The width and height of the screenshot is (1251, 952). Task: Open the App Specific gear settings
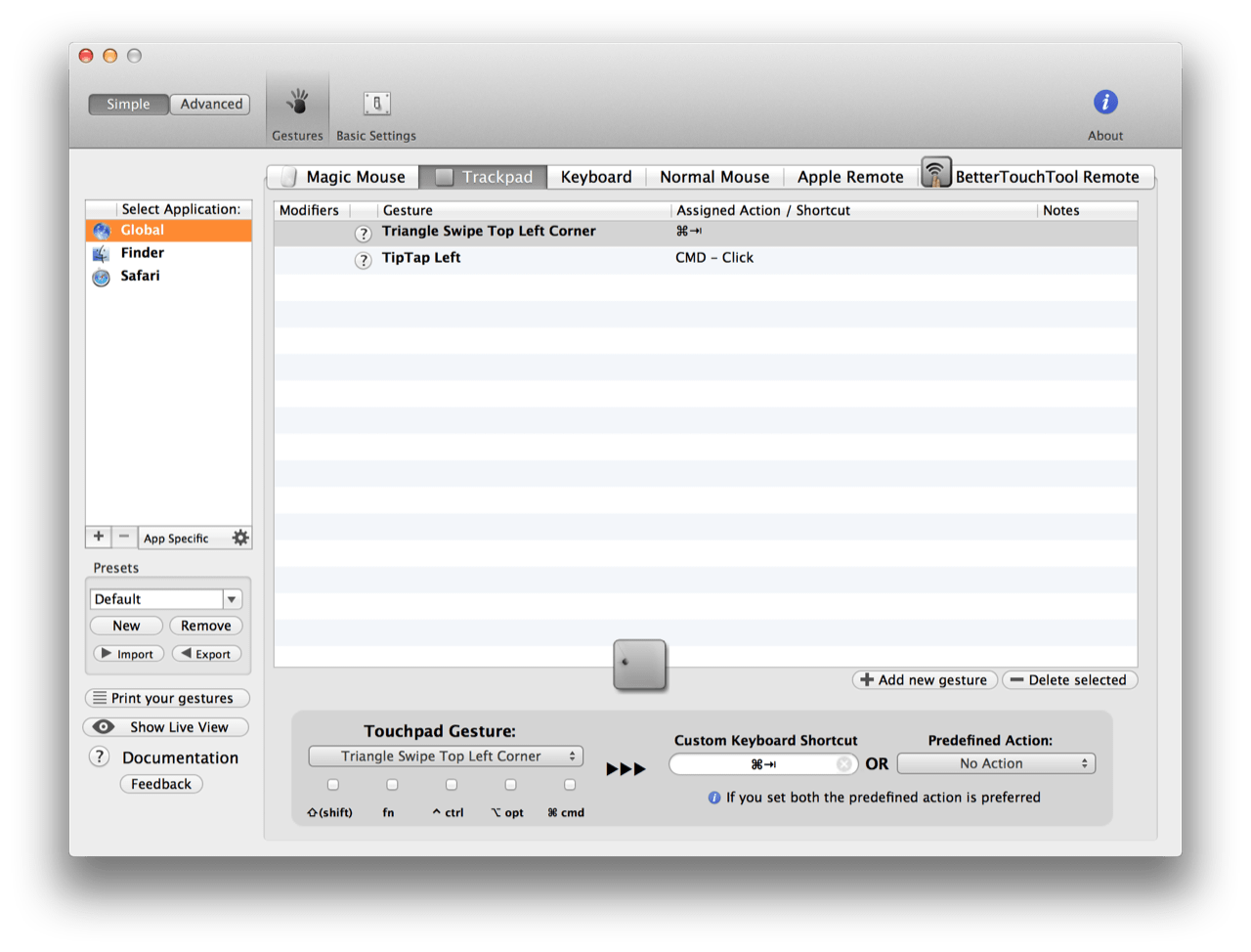click(x=240, y=538)
